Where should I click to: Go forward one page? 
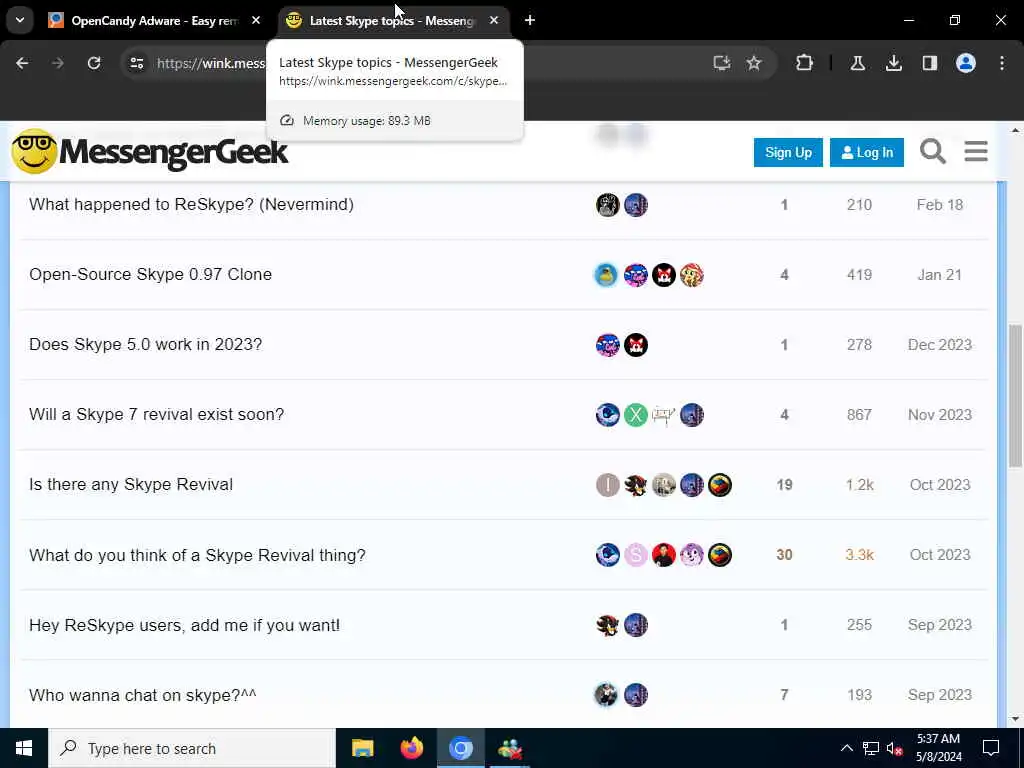click(x=58, y=63)
